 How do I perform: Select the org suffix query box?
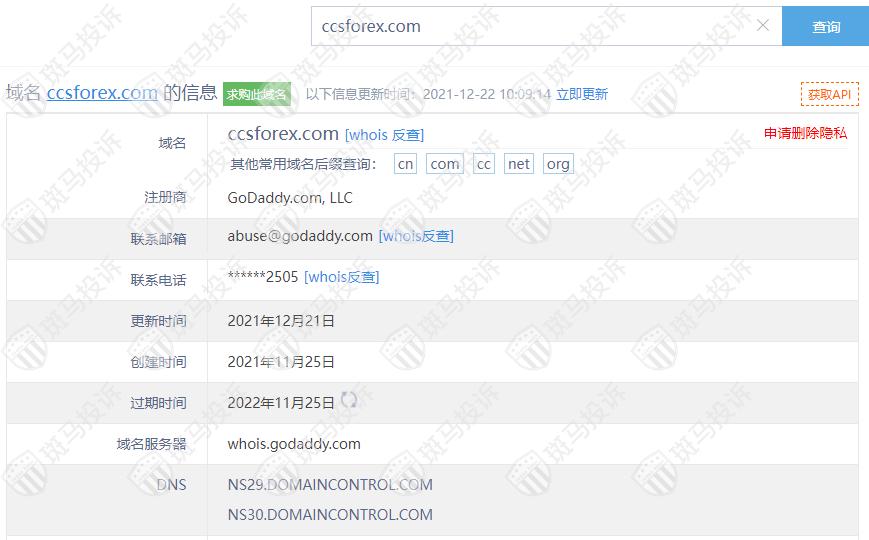coord(558,164)
